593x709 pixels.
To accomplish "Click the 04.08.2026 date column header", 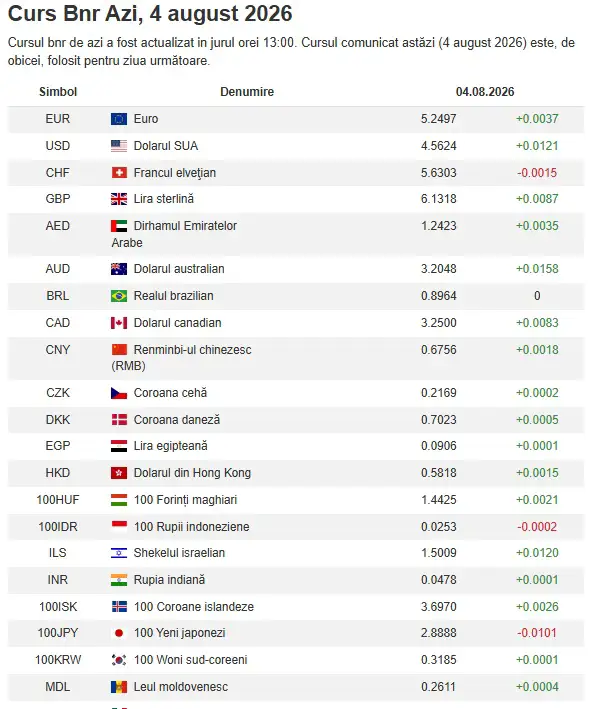I will coord(485,92).
